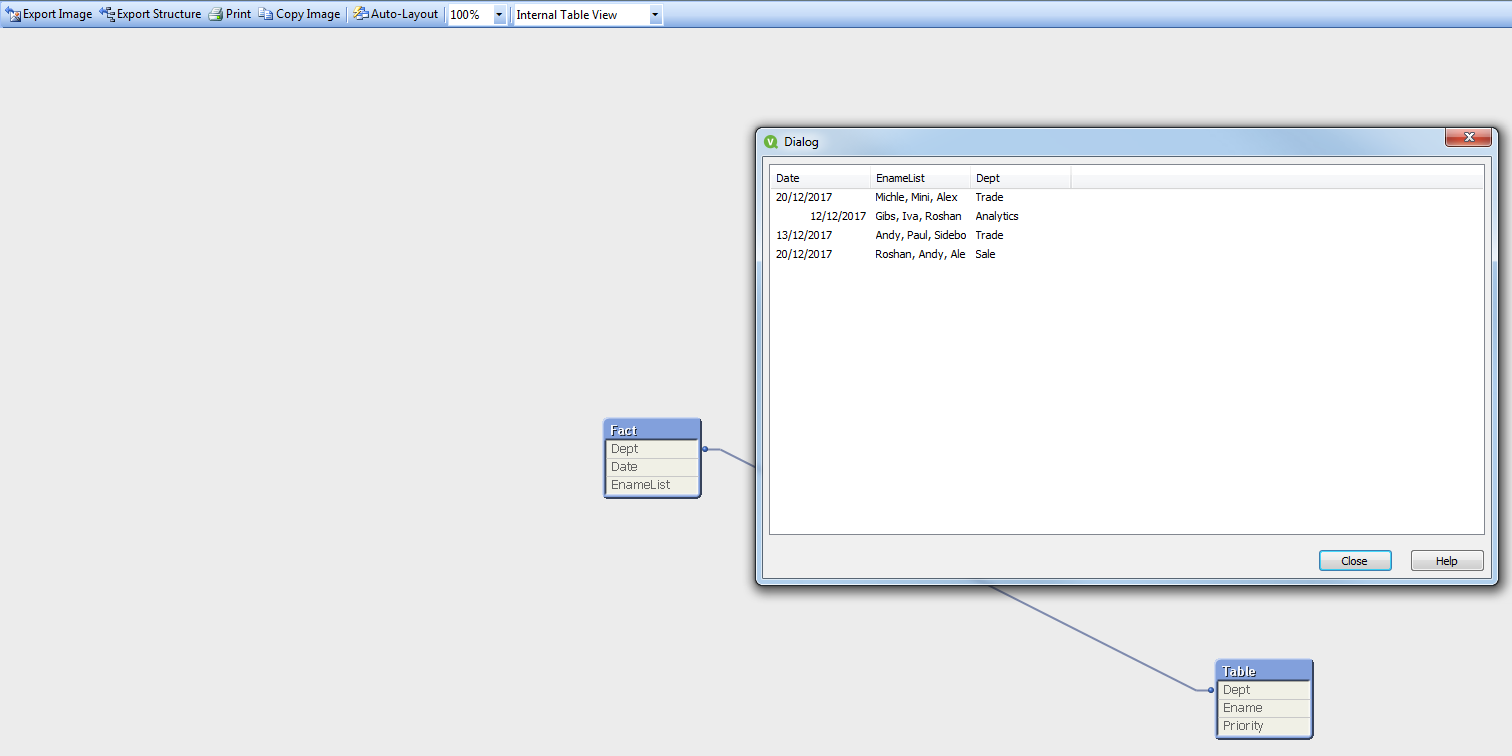Select the 13/12/2017 date cell

[x=804, y=235]
